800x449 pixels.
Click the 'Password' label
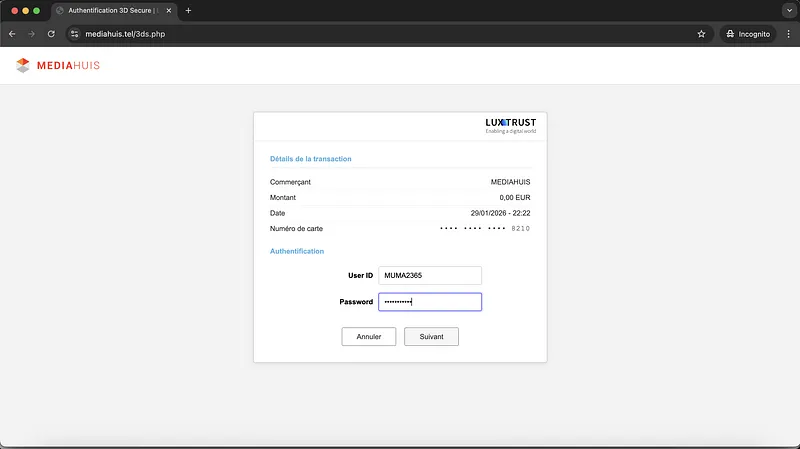pos(356,302)
